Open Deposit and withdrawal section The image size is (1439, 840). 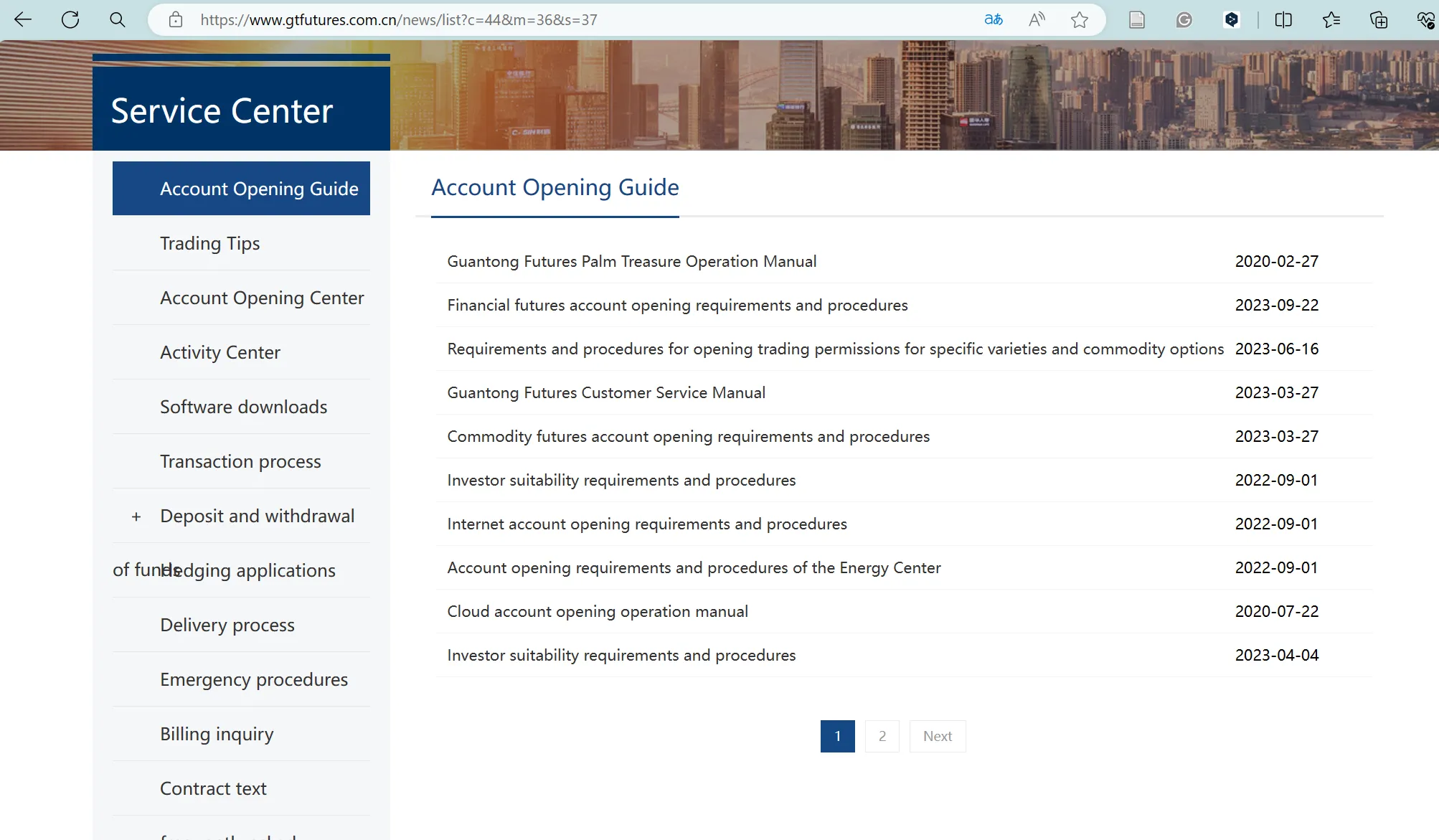pyautogui.click(x=258, y=516)
